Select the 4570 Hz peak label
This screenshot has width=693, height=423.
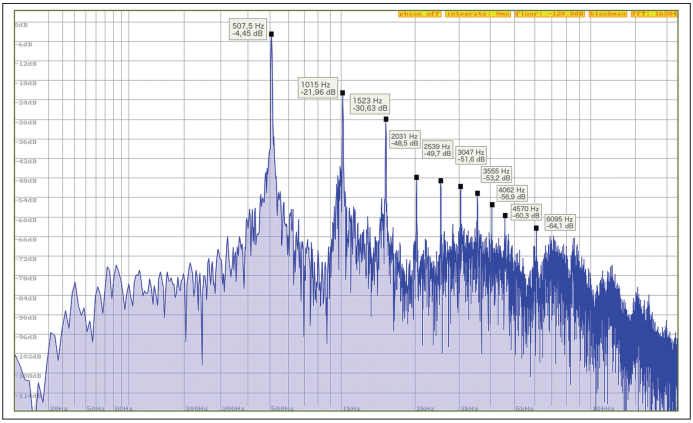pyautogui.click(x=526, y=211)
